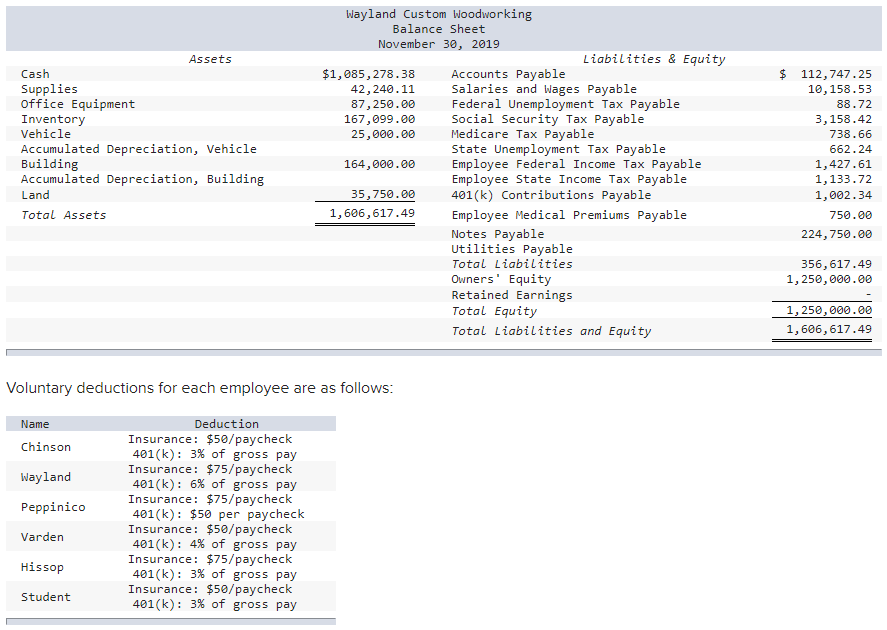Click 'Voluntary deductions for each employee' sentence
This screenshot has width=887, height=630.
coord(200,389)
